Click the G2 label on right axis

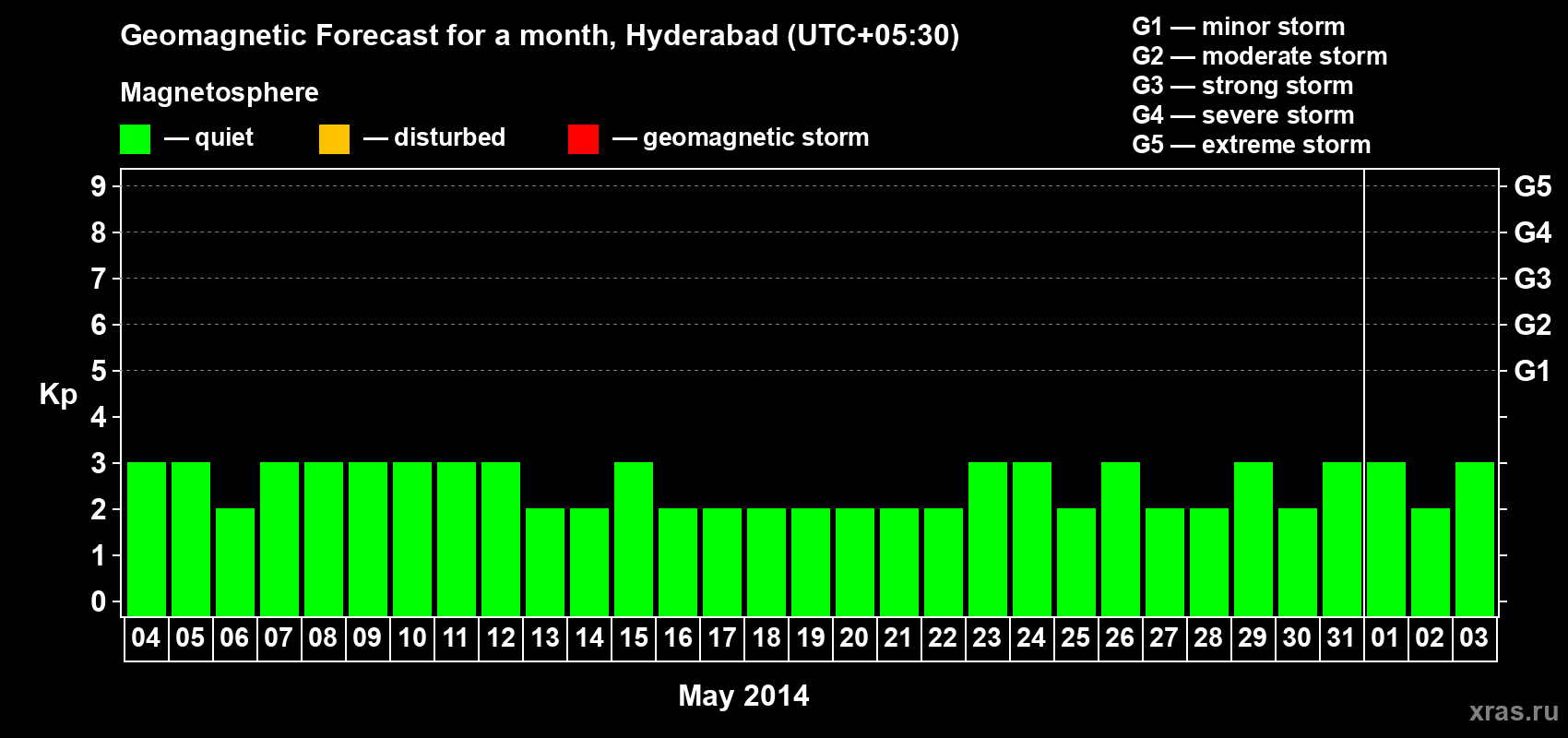click(1533, 325)
